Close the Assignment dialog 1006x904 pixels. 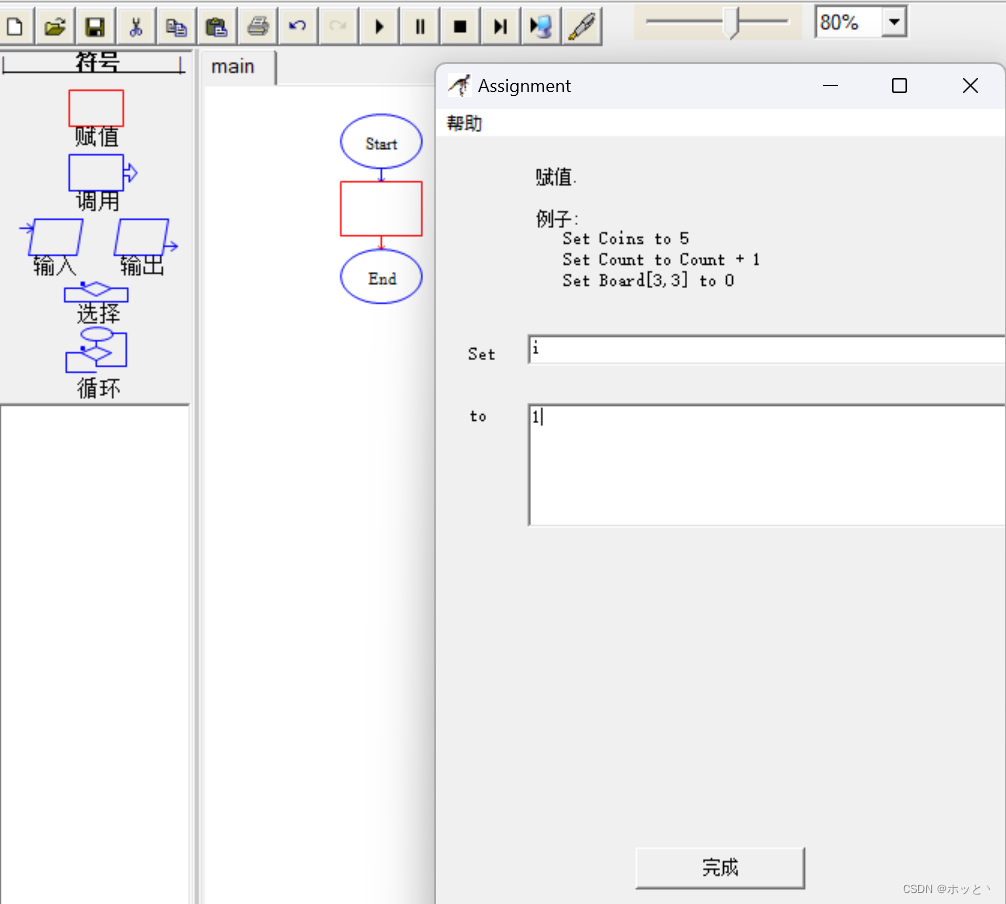click(x=970, y=85)
